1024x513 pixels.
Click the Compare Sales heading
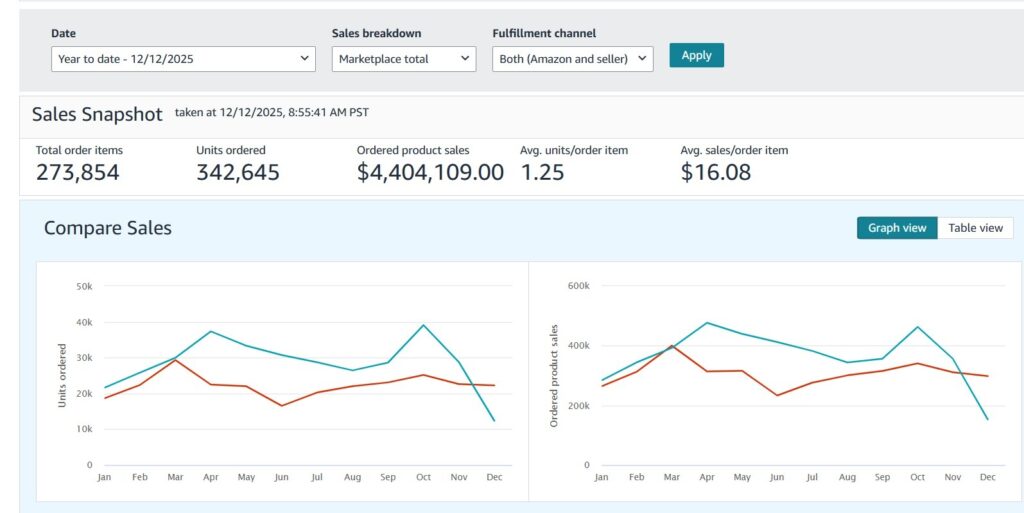coord(108,228)
